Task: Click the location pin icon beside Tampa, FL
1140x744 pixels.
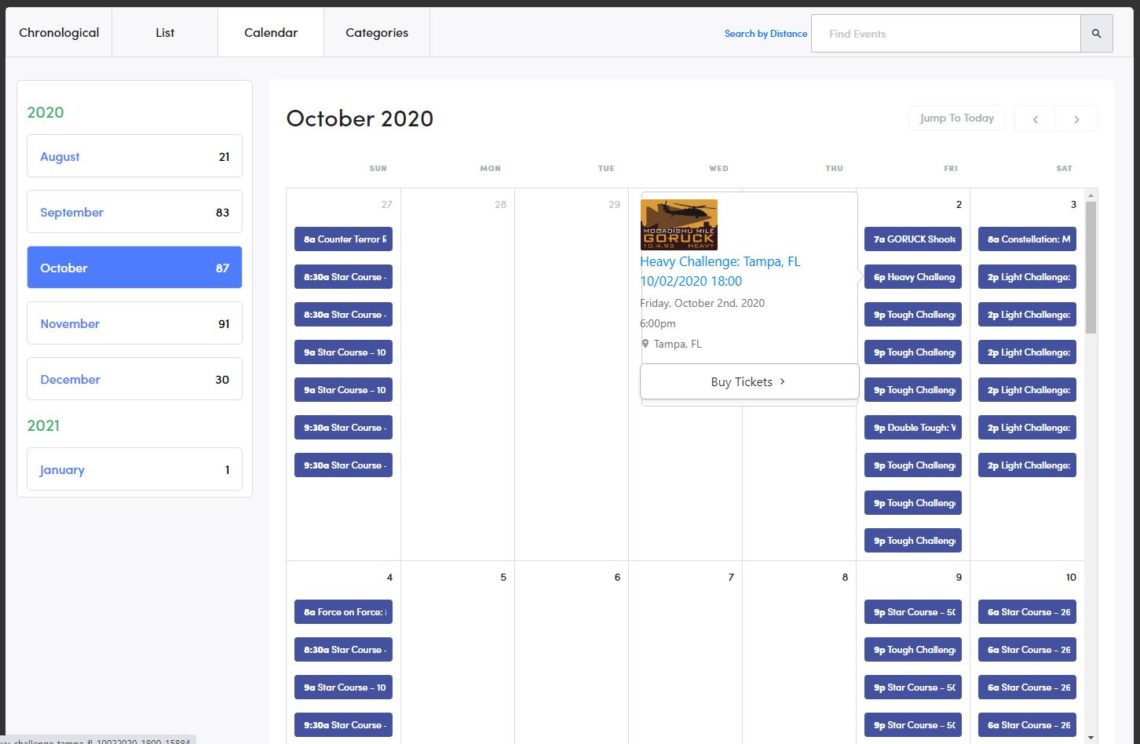Action: [x=645, y=344]
